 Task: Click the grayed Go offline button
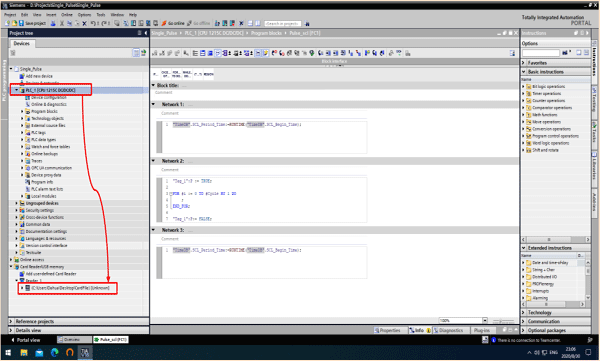pyautogui.click(x=199, y=23)
